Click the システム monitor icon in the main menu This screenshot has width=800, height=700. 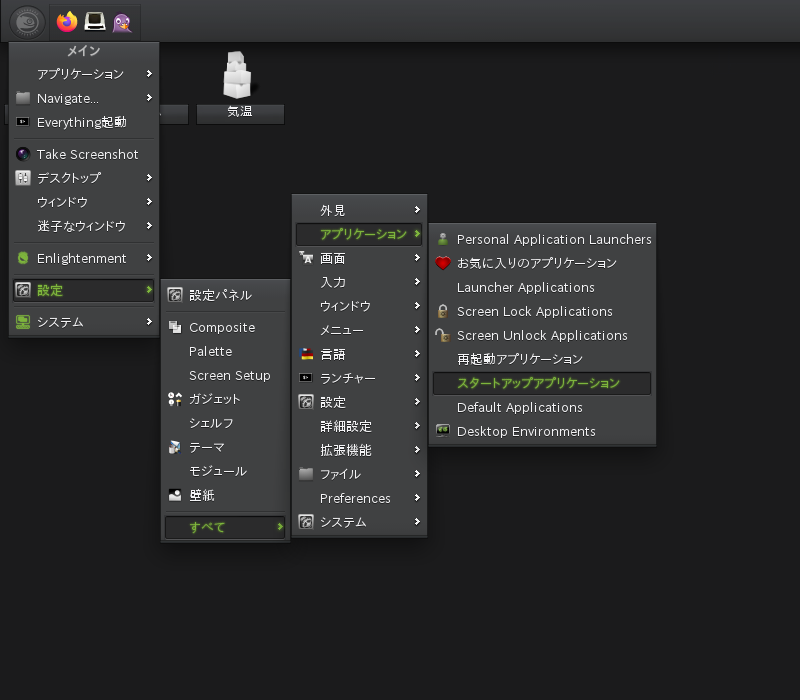pyautogui.click(x=23, y=322)
